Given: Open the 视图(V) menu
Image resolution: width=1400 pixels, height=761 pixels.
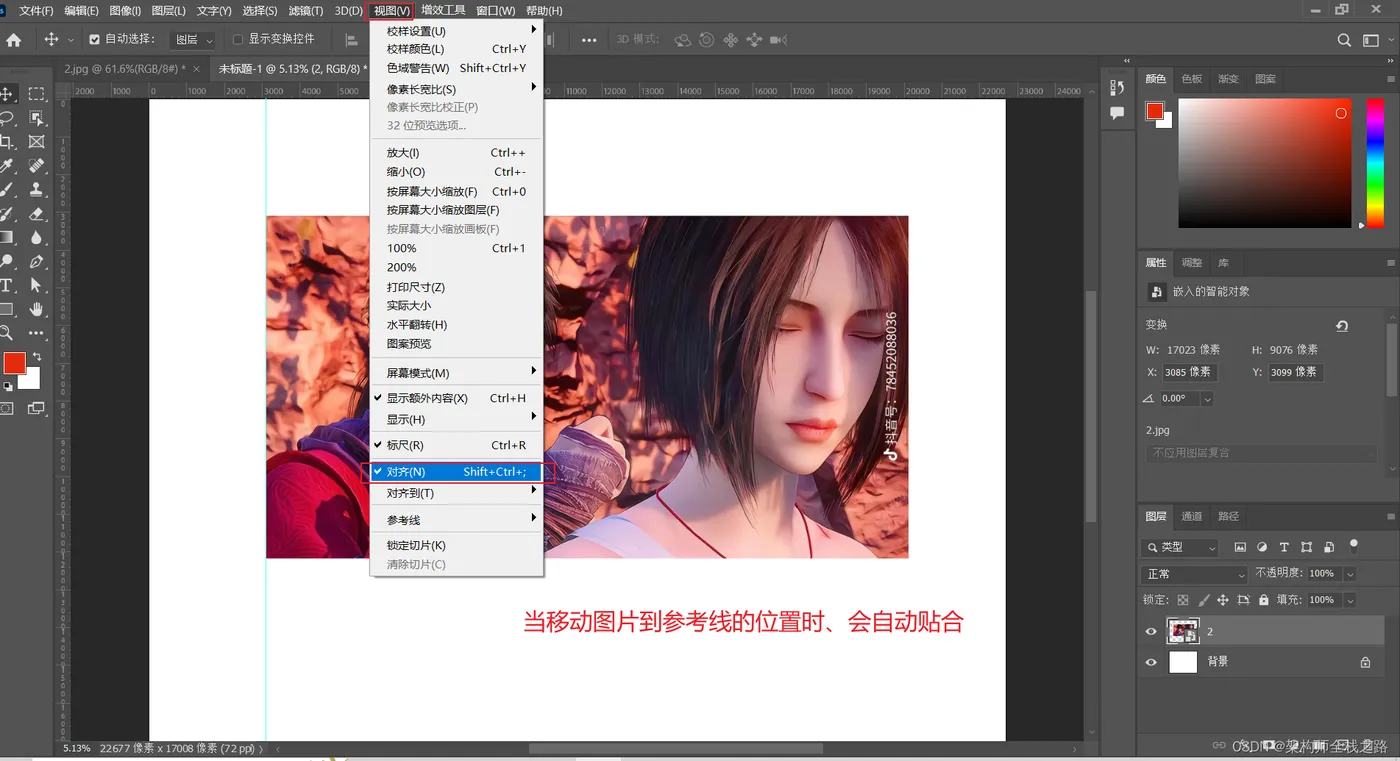Looking at the screenshot, I should (391, 10).
